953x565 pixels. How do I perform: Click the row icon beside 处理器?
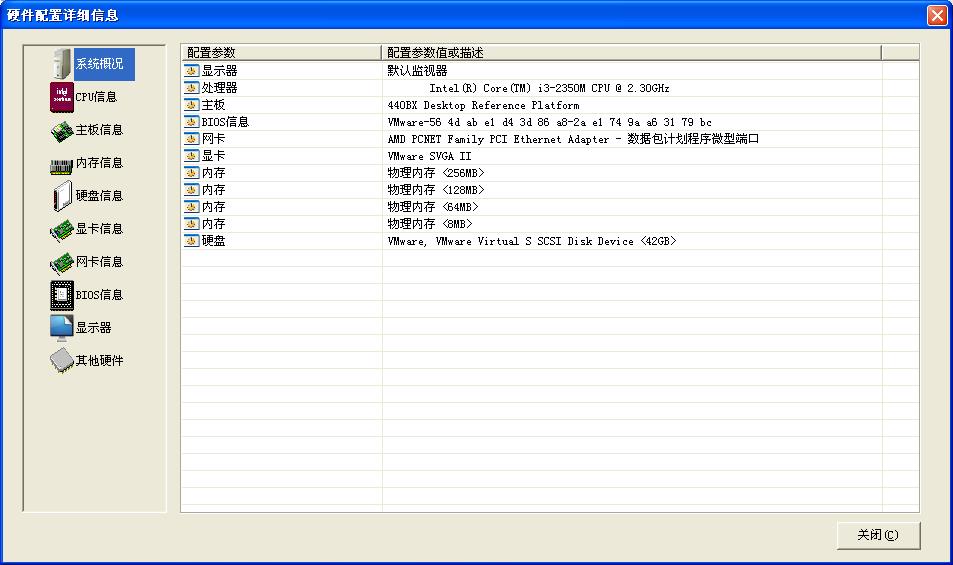tap(191, 88)
